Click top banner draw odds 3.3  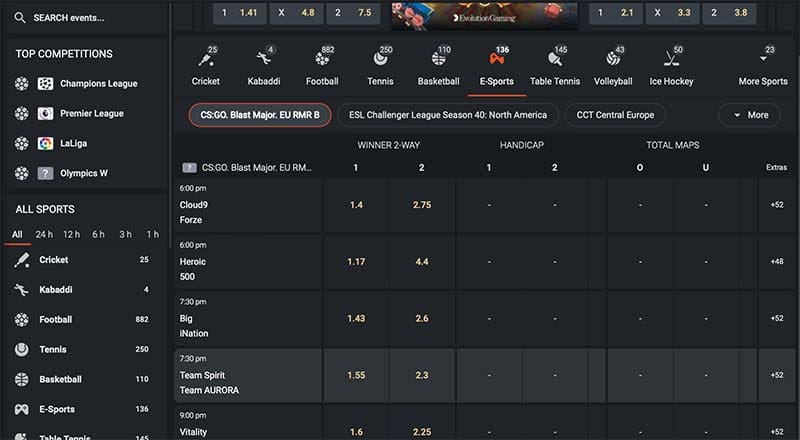pyautogui.click(x=672, y=13)
